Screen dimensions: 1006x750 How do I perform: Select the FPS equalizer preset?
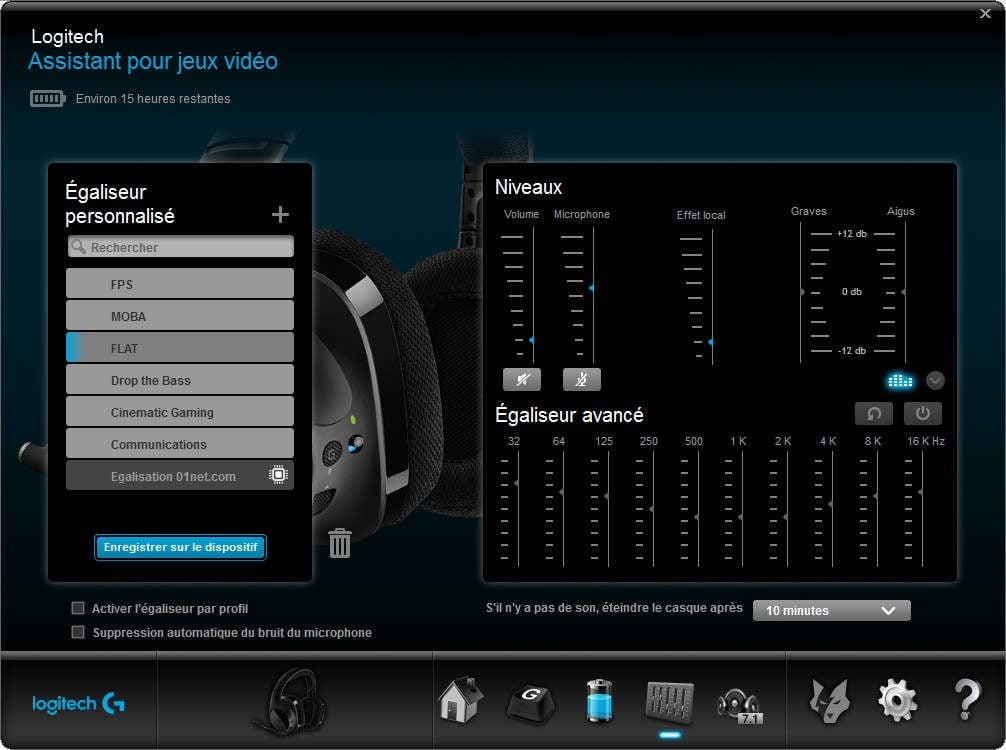click(180, 284)
